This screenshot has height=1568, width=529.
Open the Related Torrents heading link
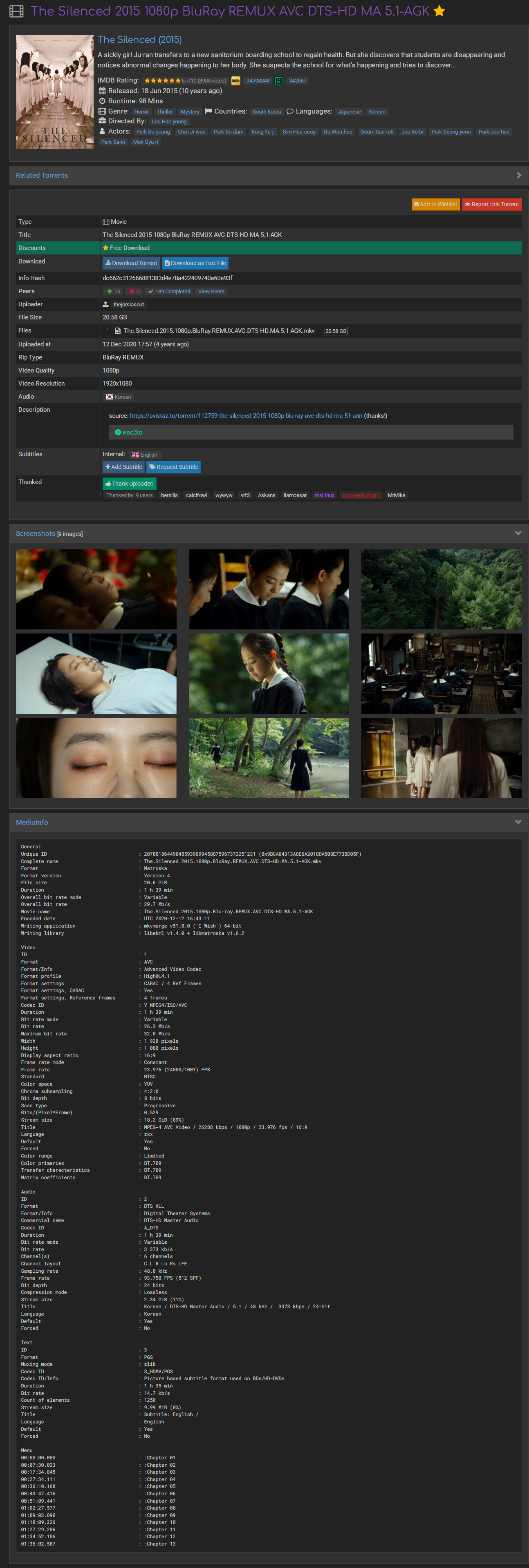coord(42,175)
